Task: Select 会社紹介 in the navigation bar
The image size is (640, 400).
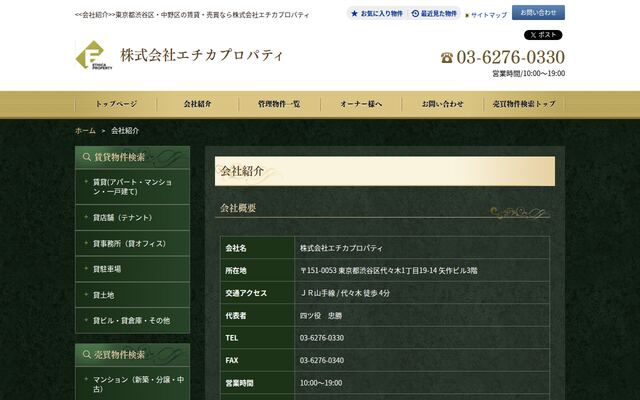Action: [x=198, y=104]
